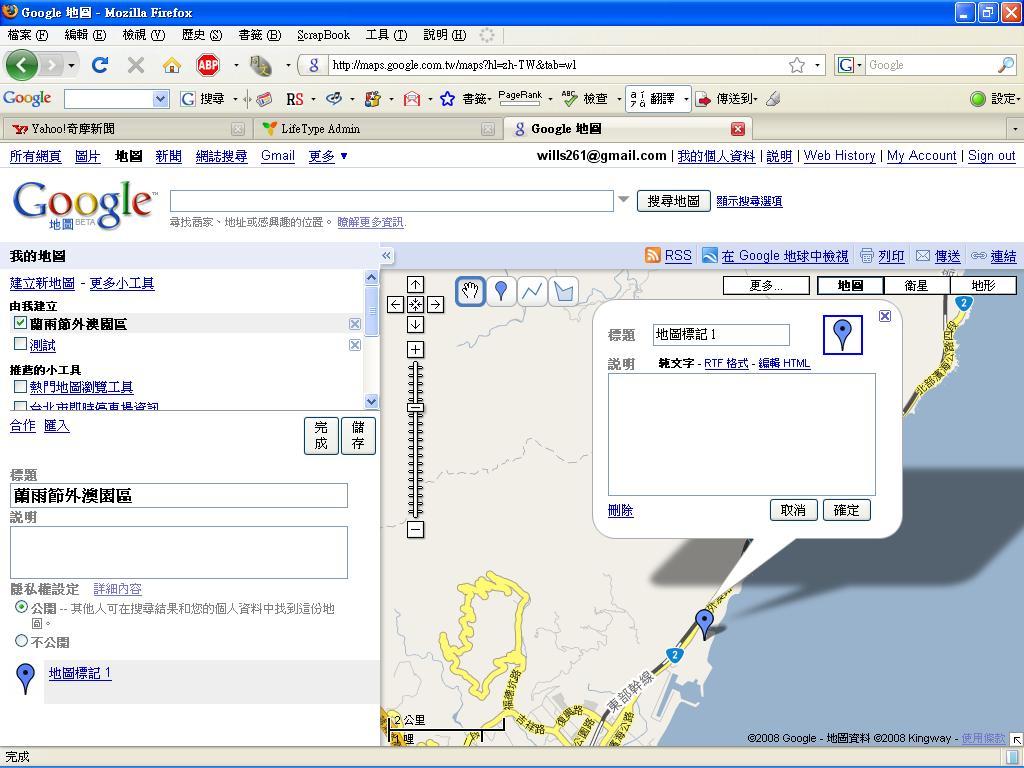Click the map re-center button
The width and height of the screenshot is (1024, 768).
click(x=415, y=304)
